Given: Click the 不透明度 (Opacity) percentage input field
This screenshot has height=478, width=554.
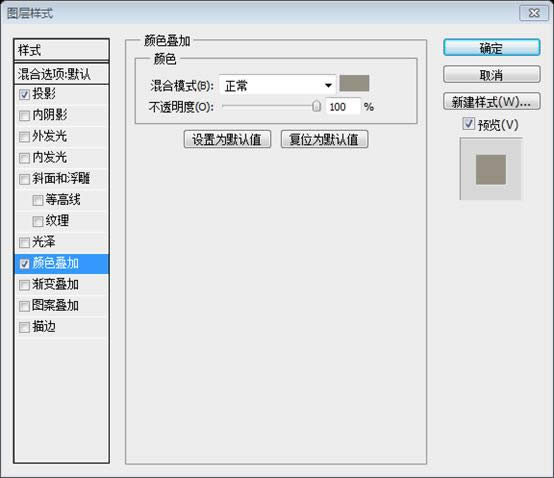Looking at the screenshot, I should [342, 107].
